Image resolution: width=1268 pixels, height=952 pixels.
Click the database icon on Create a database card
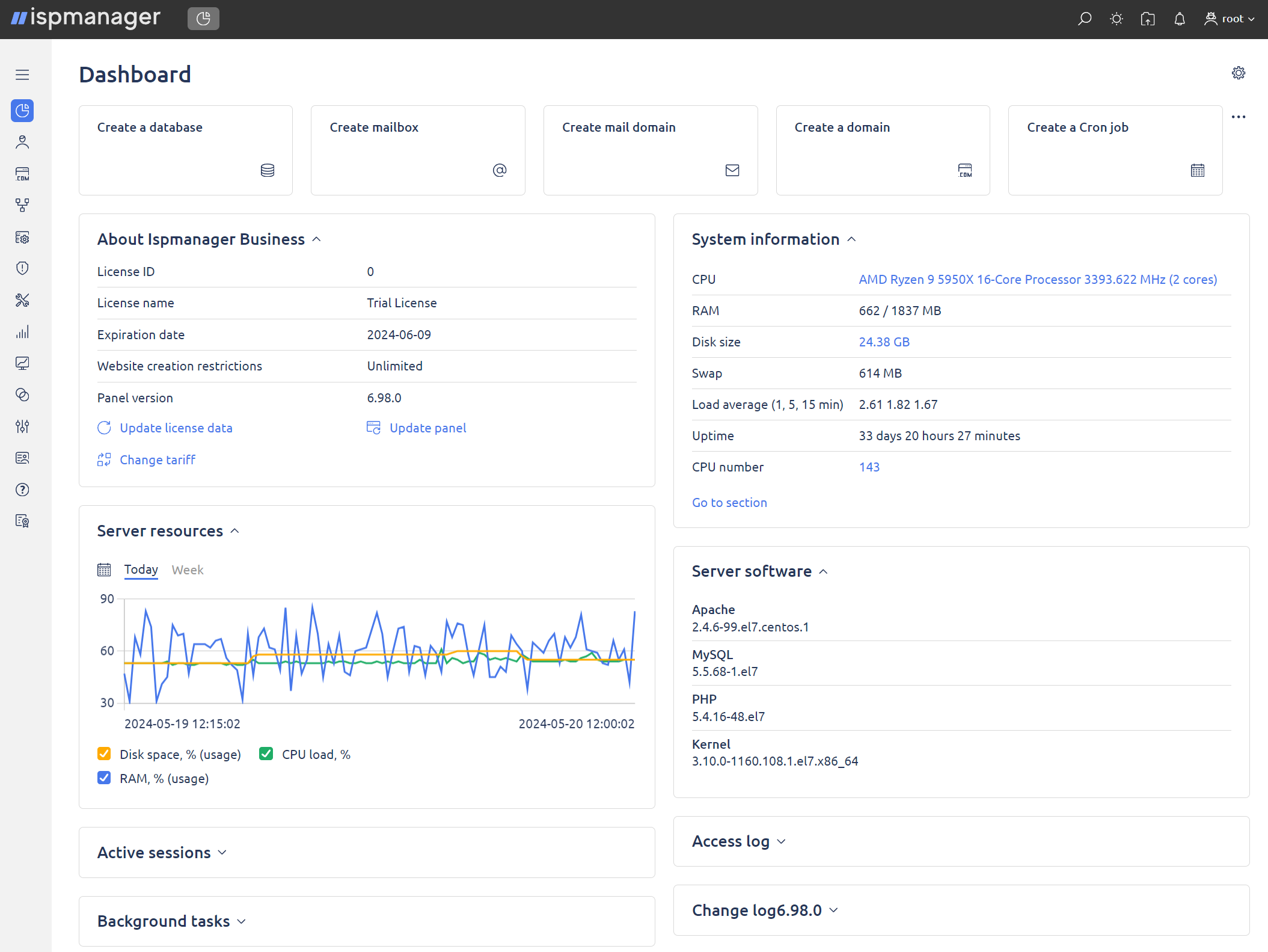268,170
